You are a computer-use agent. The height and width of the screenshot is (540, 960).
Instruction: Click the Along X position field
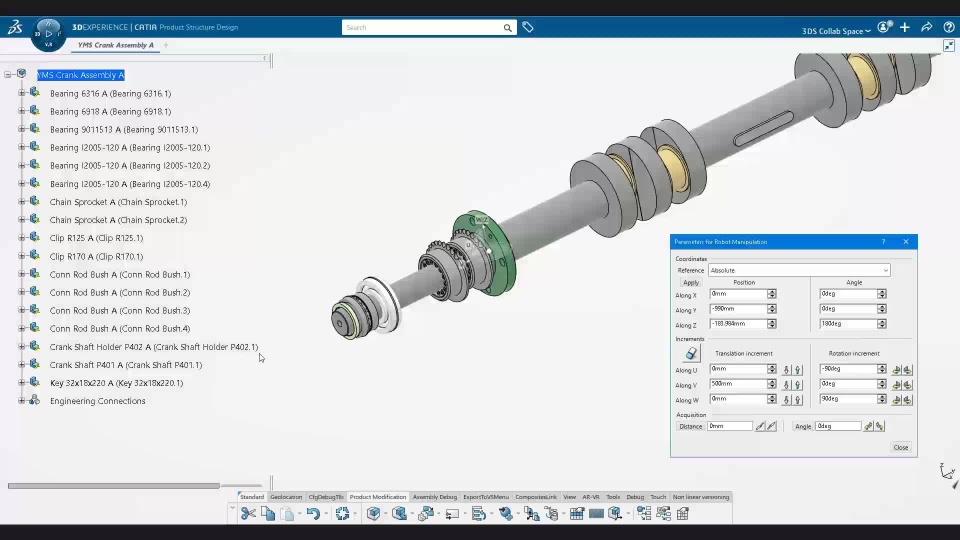click(x=738, y=294)
